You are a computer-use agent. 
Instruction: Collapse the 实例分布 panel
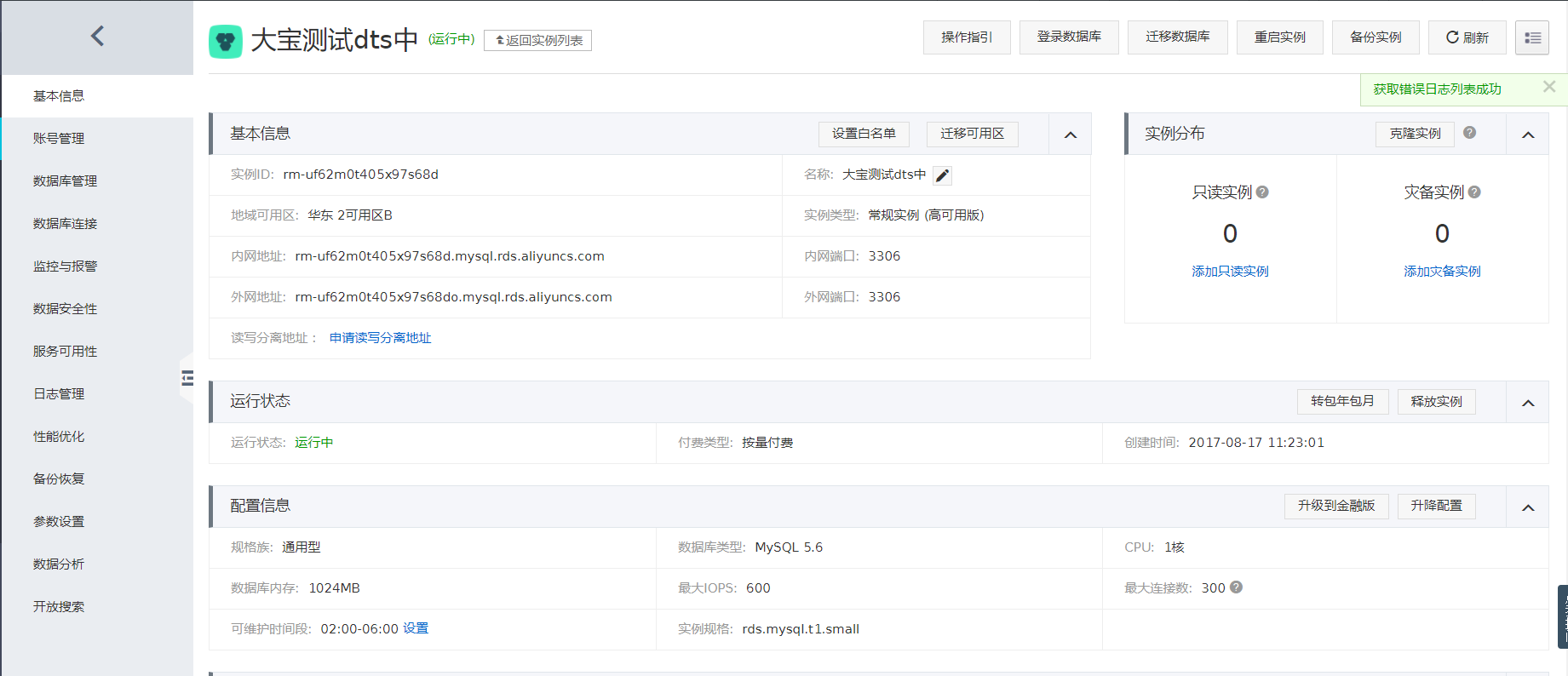(x=1528, y=135)
